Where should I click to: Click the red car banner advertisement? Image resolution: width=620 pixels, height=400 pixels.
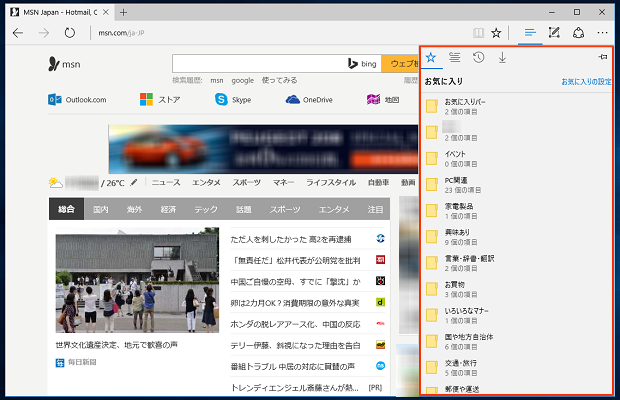point(263,149)
